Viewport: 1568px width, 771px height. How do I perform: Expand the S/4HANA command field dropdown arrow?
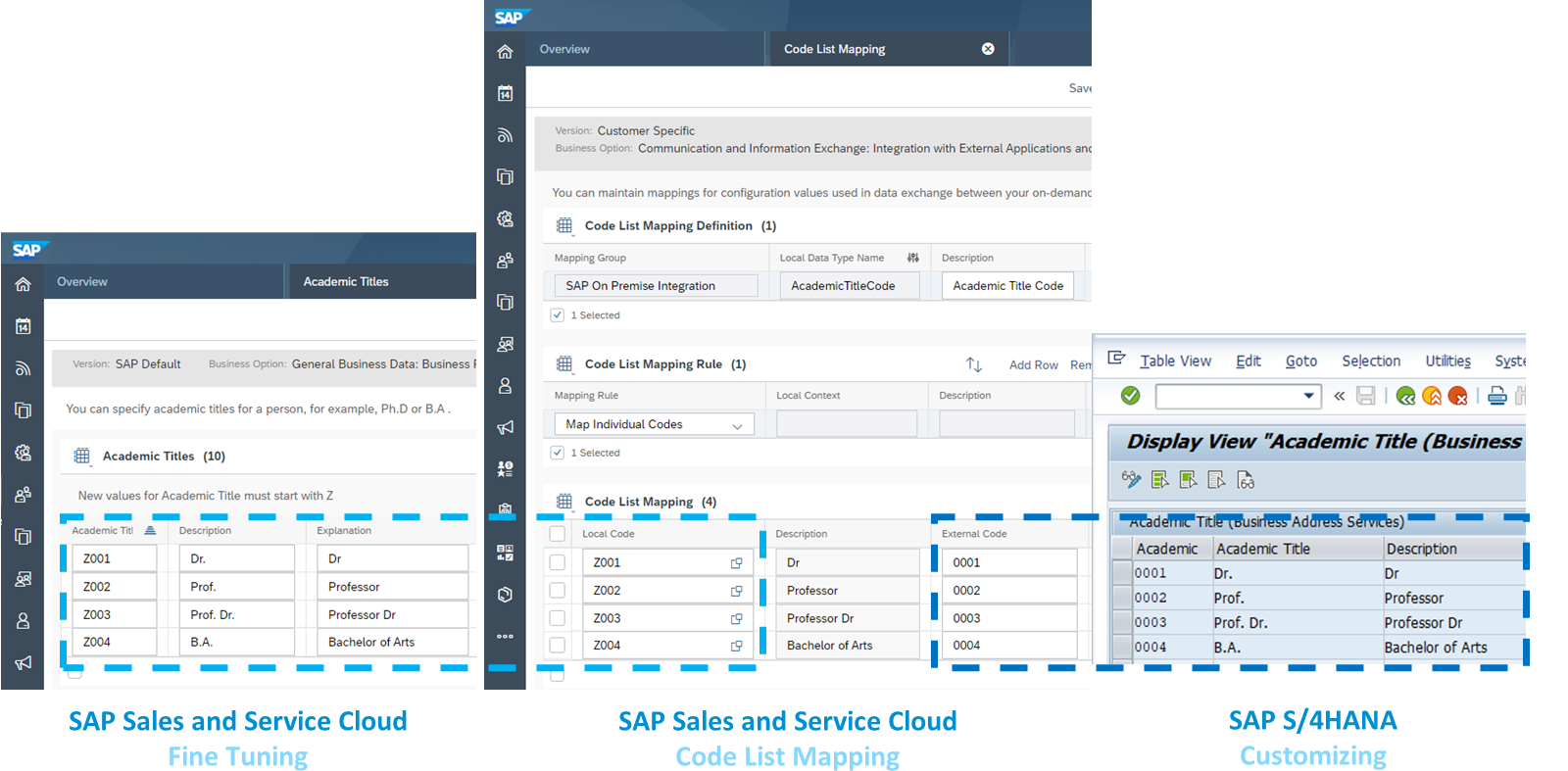tap(1308, 396)
